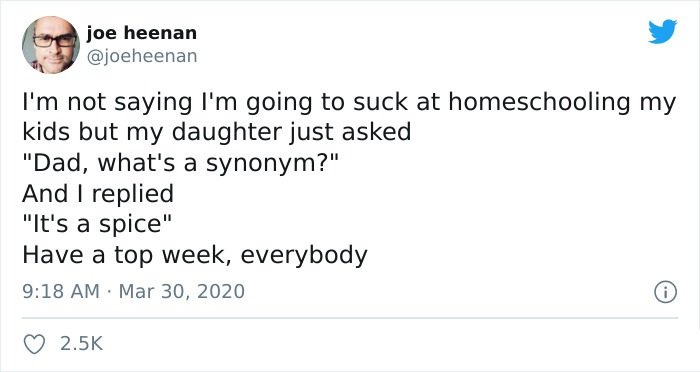Screen dimensions: 700x372
Task: Click the word "daughter" in the tweet
Action: pyautogui.click(x=227, y=133)
